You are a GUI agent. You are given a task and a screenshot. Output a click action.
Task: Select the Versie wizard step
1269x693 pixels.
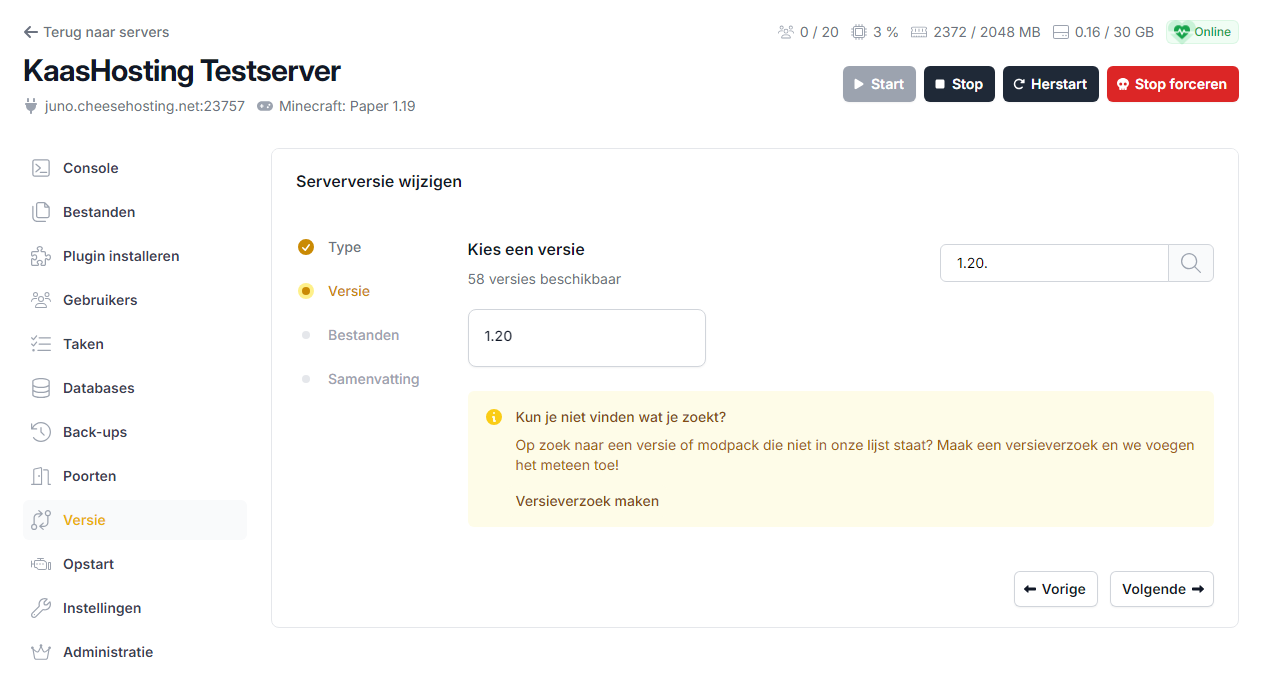tap(348, 291)
